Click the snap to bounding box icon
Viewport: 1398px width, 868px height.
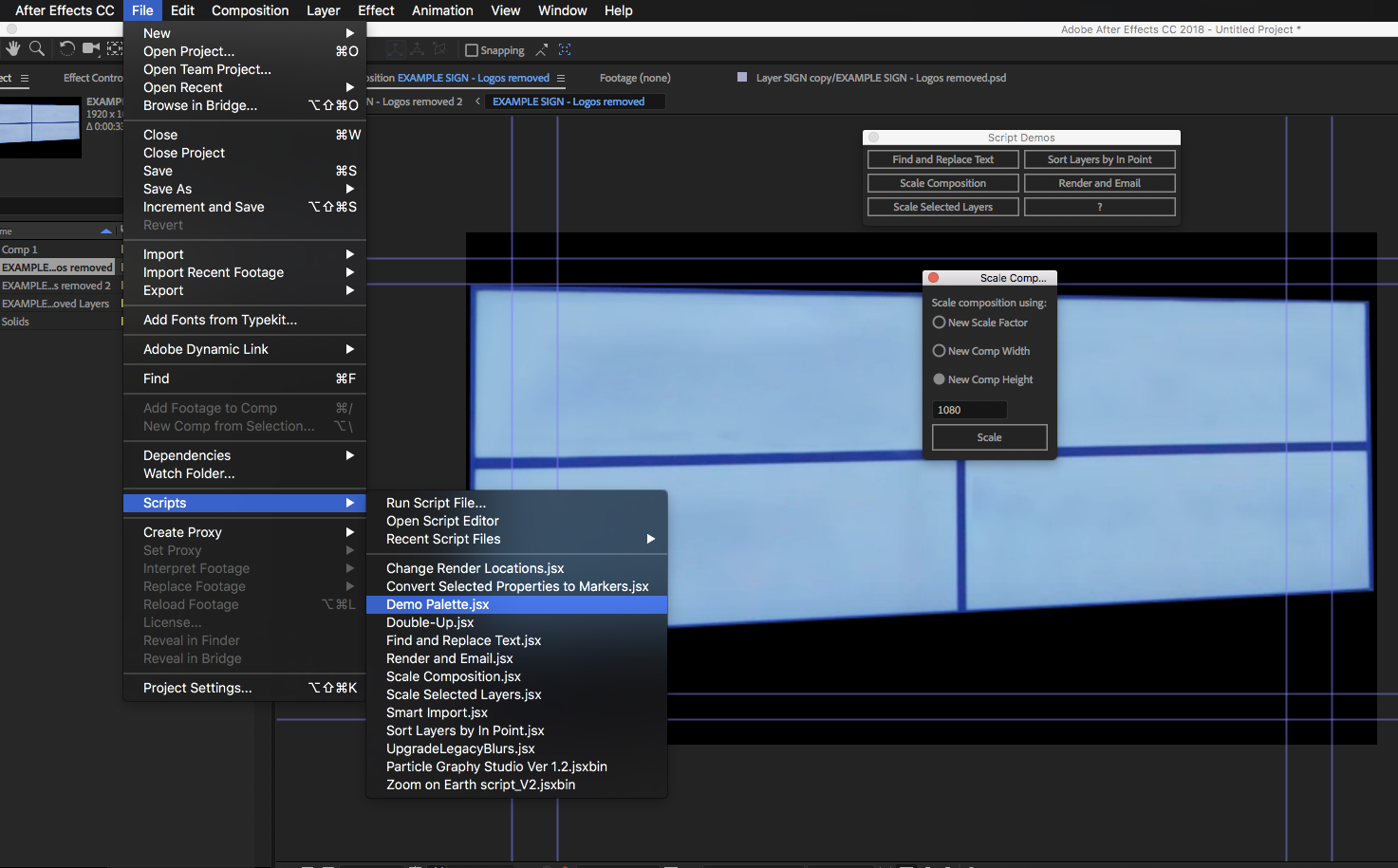coord(565,49)
